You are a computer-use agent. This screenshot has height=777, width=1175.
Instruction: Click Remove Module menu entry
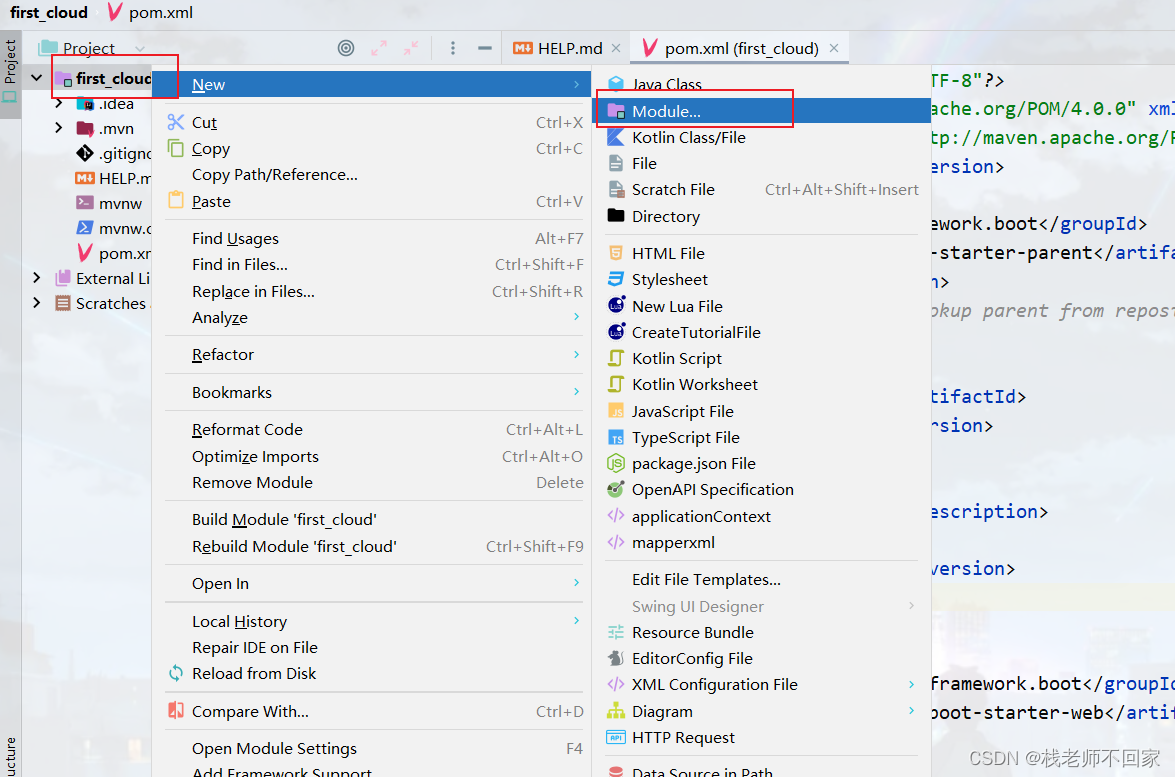click(x=374, y=483)
